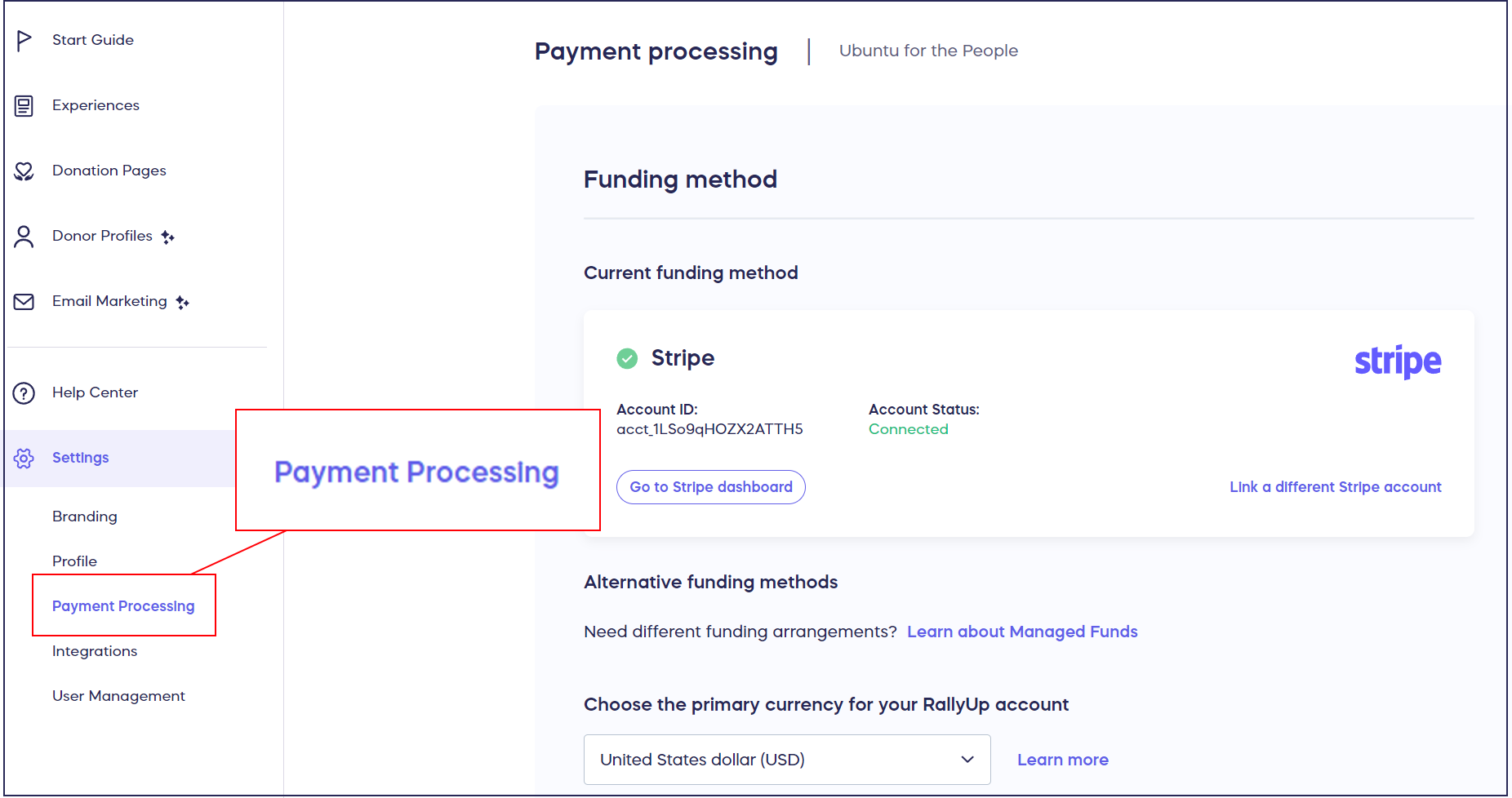Click the chevron on the USD selector

(968, 759)
